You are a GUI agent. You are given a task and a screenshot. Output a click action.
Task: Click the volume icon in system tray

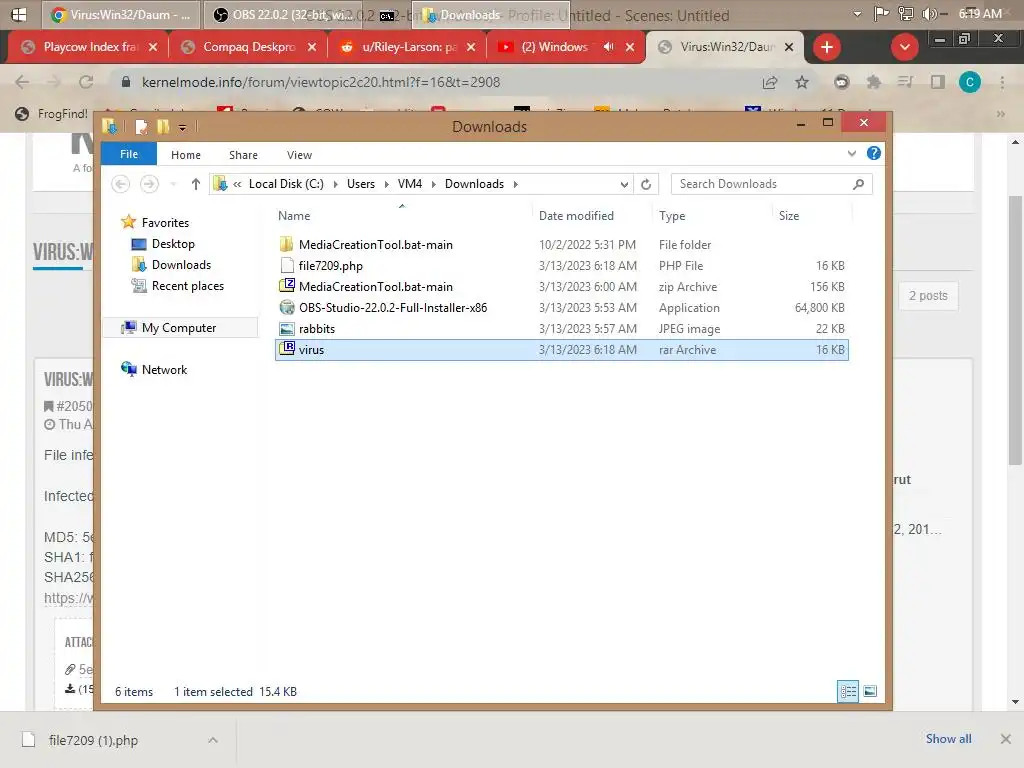[929, 14]
